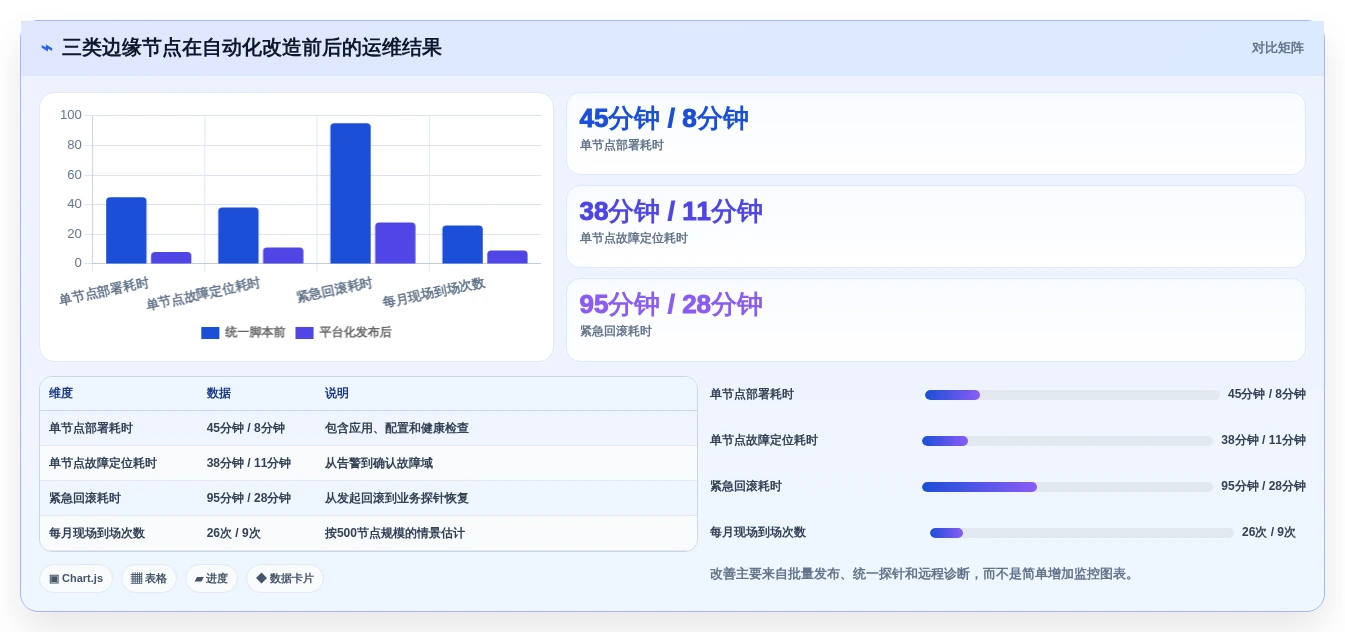This screenshot has width=1345, height=632.
Task: Click the 数据卡片 tag chip
Action: [x=285, y=579]
